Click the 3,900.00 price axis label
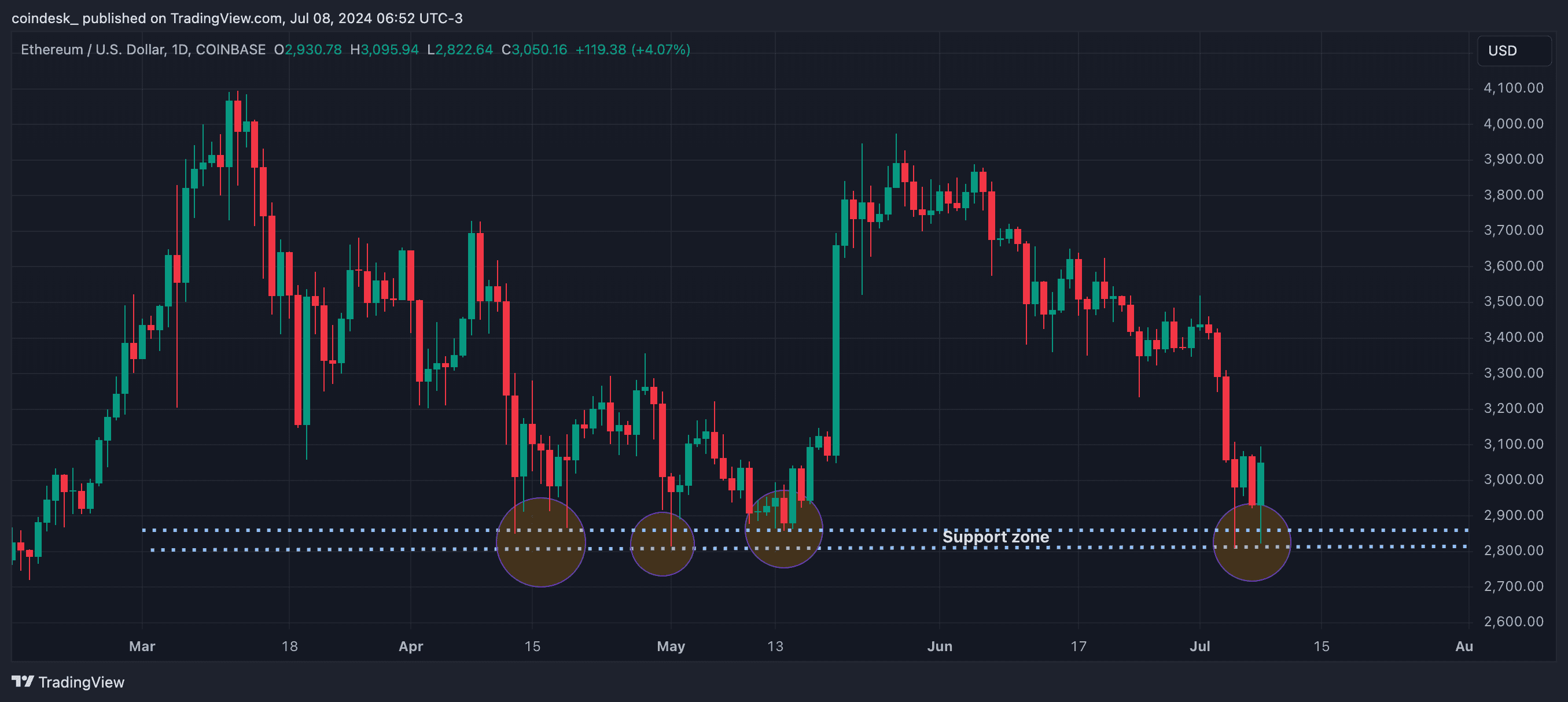The image size is (1568, 702). click(x=1513, y=159)
